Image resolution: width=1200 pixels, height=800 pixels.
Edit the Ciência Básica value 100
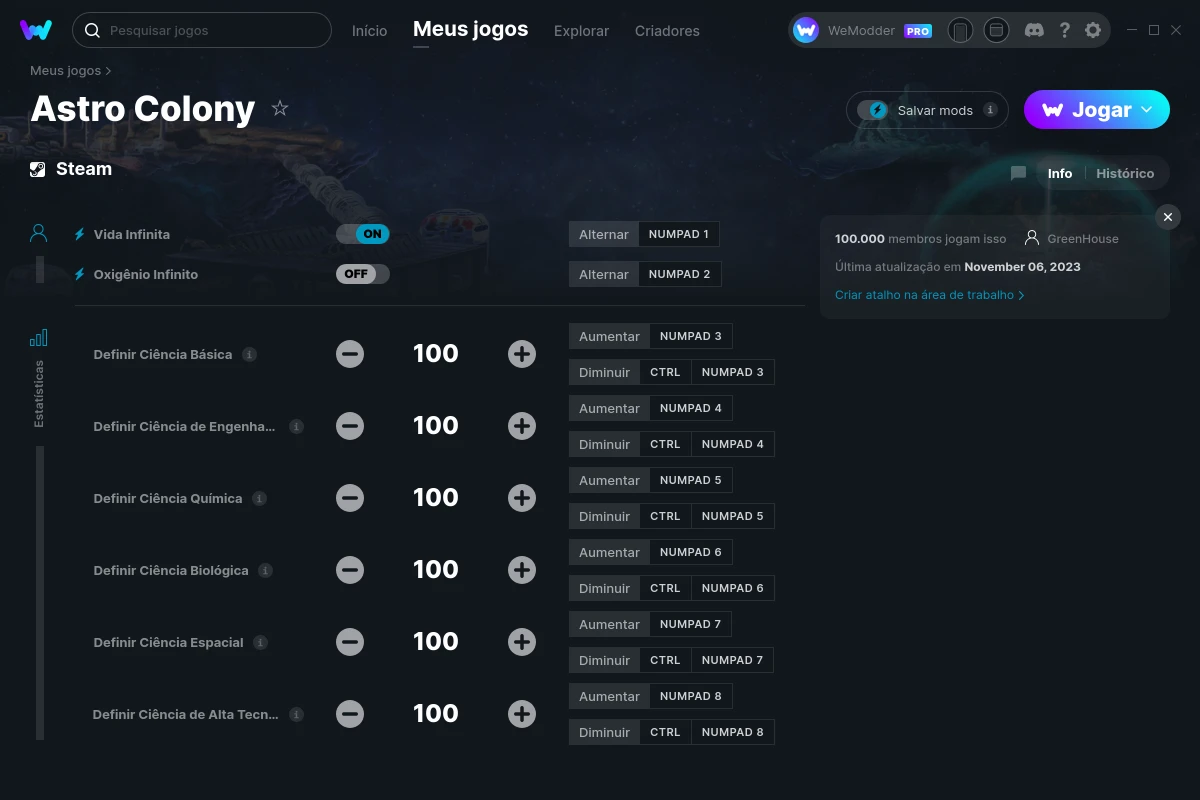(436, 354)
